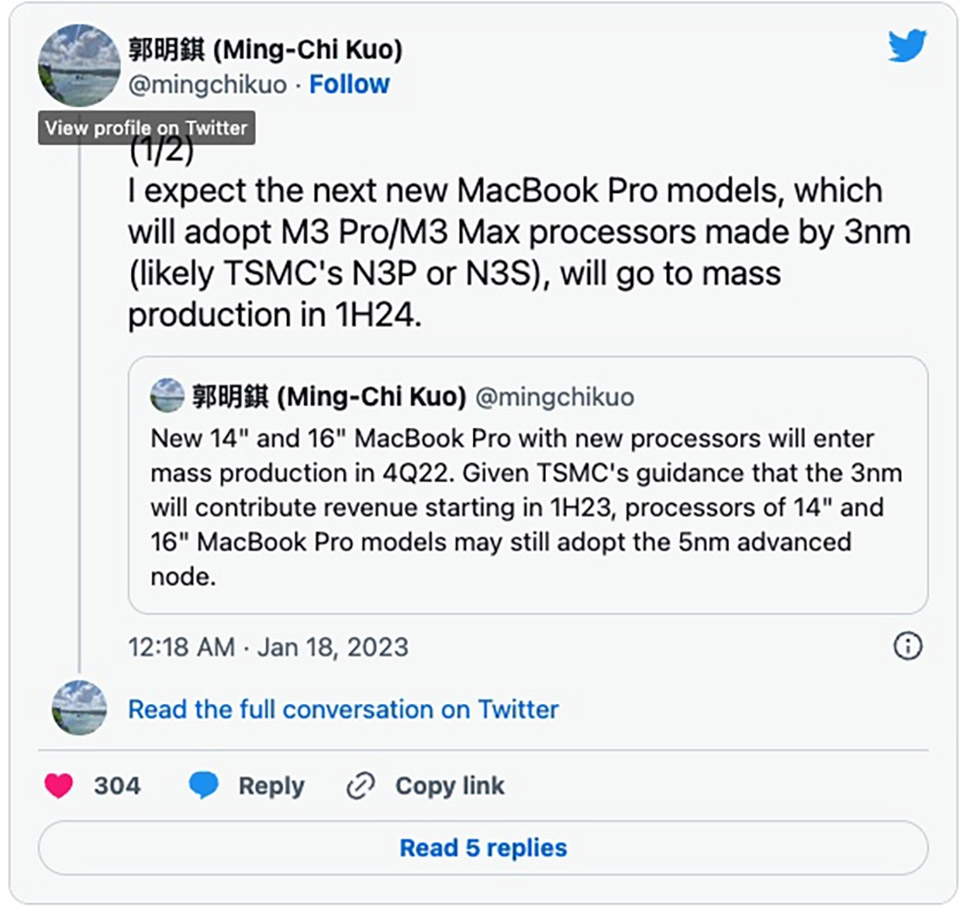Click the Copy link chain icon

360,787
